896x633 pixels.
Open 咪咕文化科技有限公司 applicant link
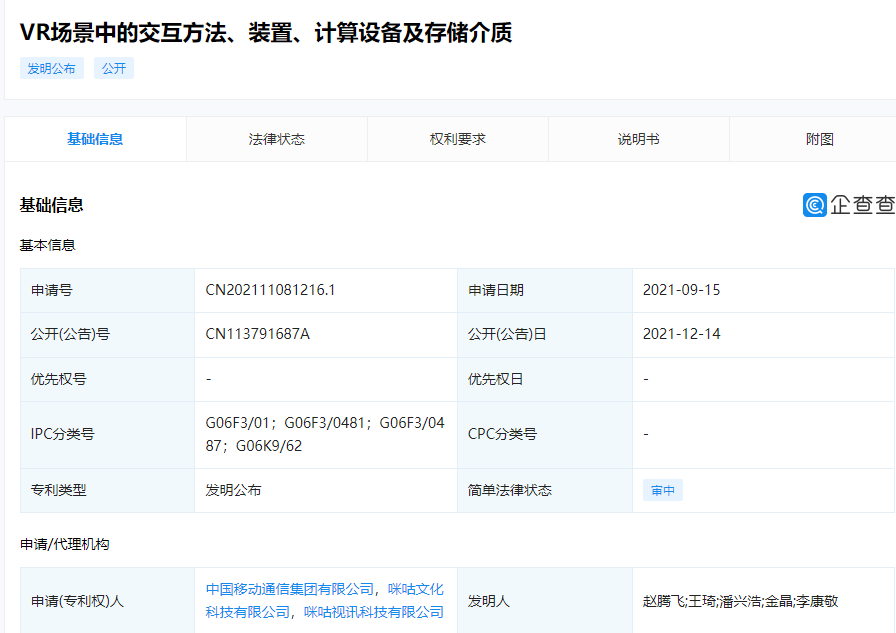coord(325,600)
